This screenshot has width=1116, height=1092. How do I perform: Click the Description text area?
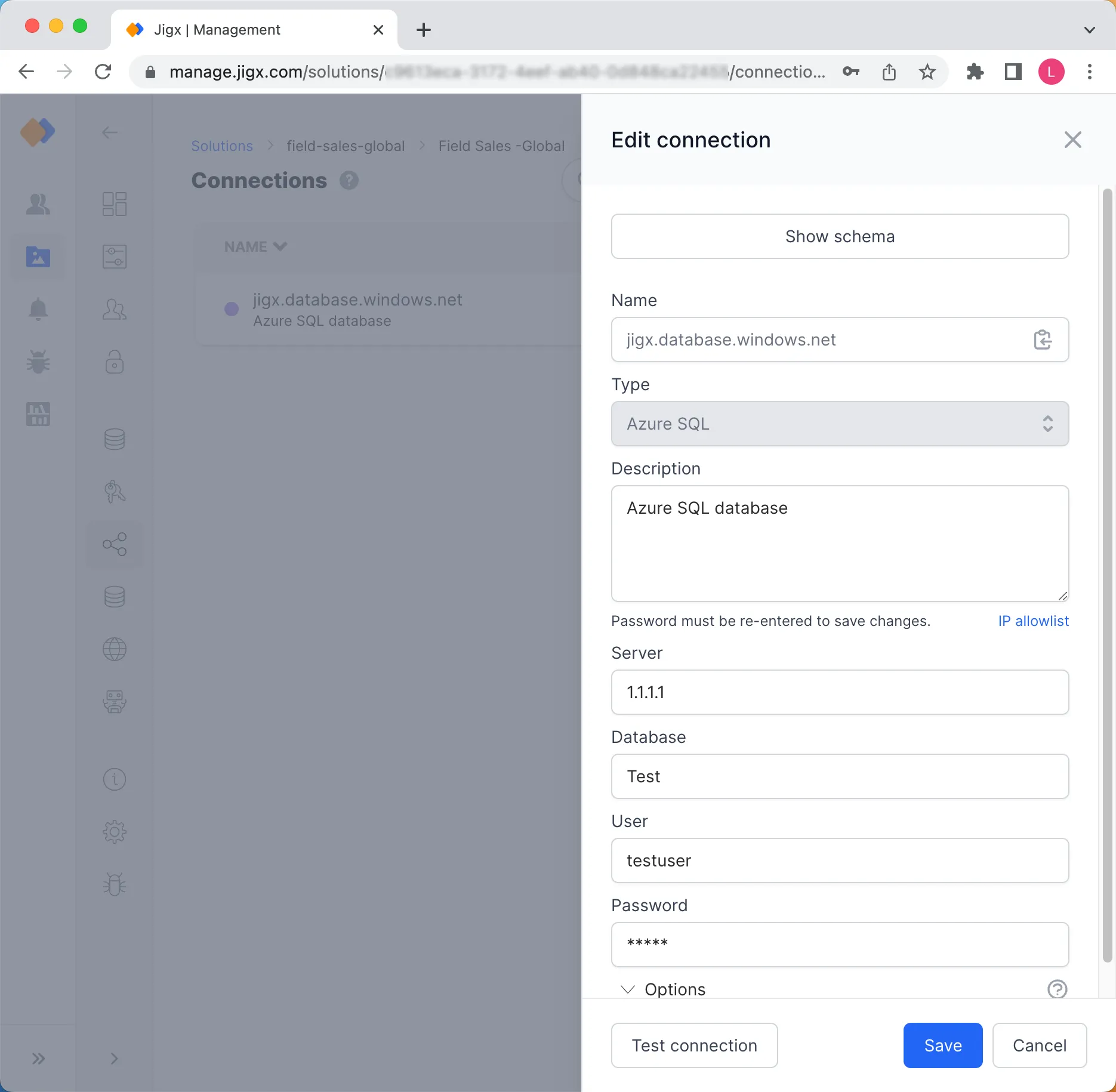pos(840,544)
